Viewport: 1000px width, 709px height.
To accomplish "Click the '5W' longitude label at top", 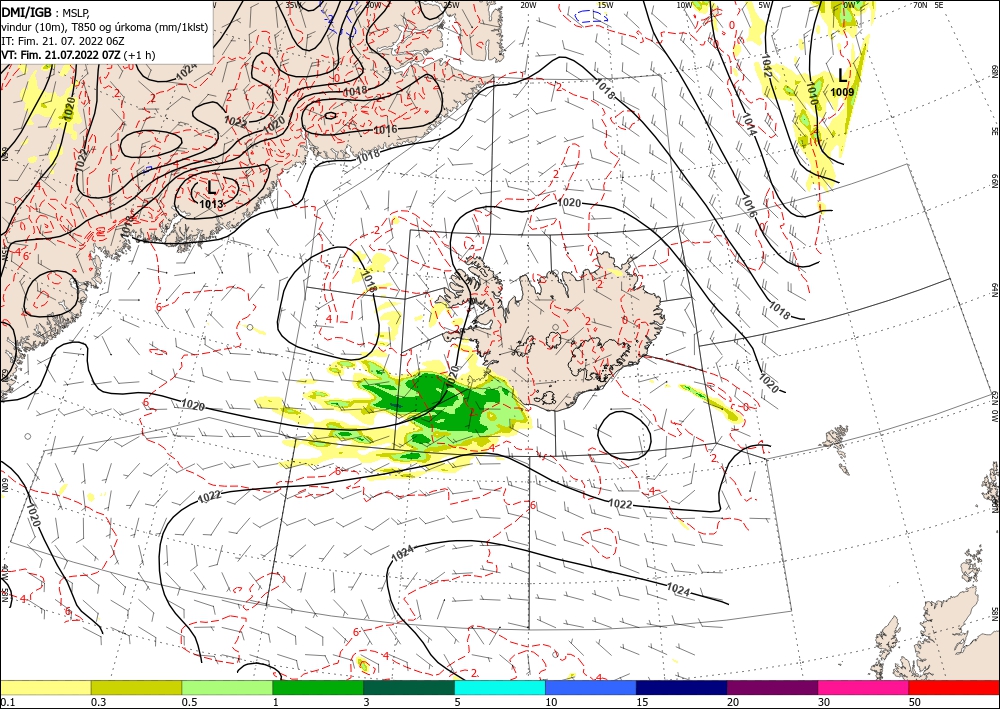I will tap(765, 5).
